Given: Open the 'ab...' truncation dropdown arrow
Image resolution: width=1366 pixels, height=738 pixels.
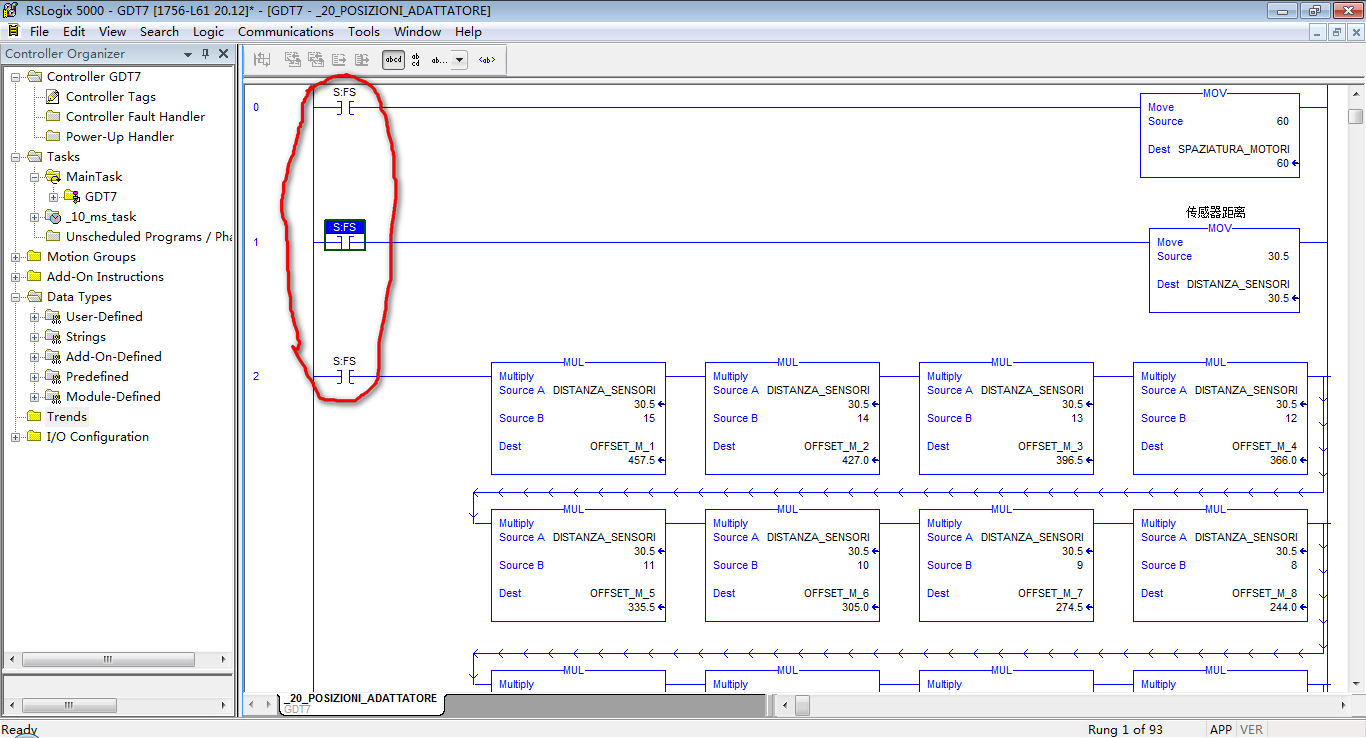Looking at the screenshot, I should (459, 60).
